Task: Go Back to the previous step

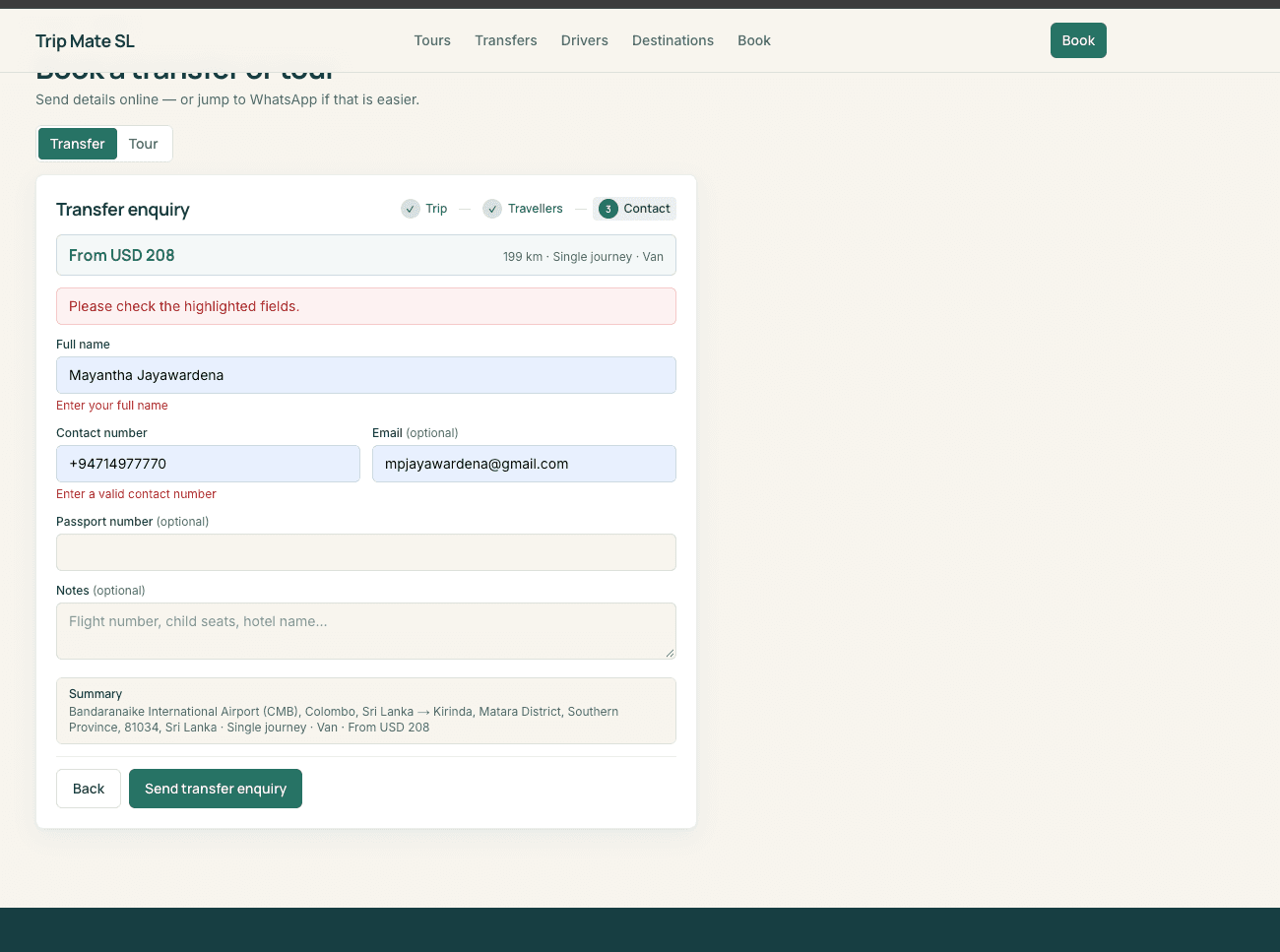Action: pyautogui.click(x=89, y=789)
